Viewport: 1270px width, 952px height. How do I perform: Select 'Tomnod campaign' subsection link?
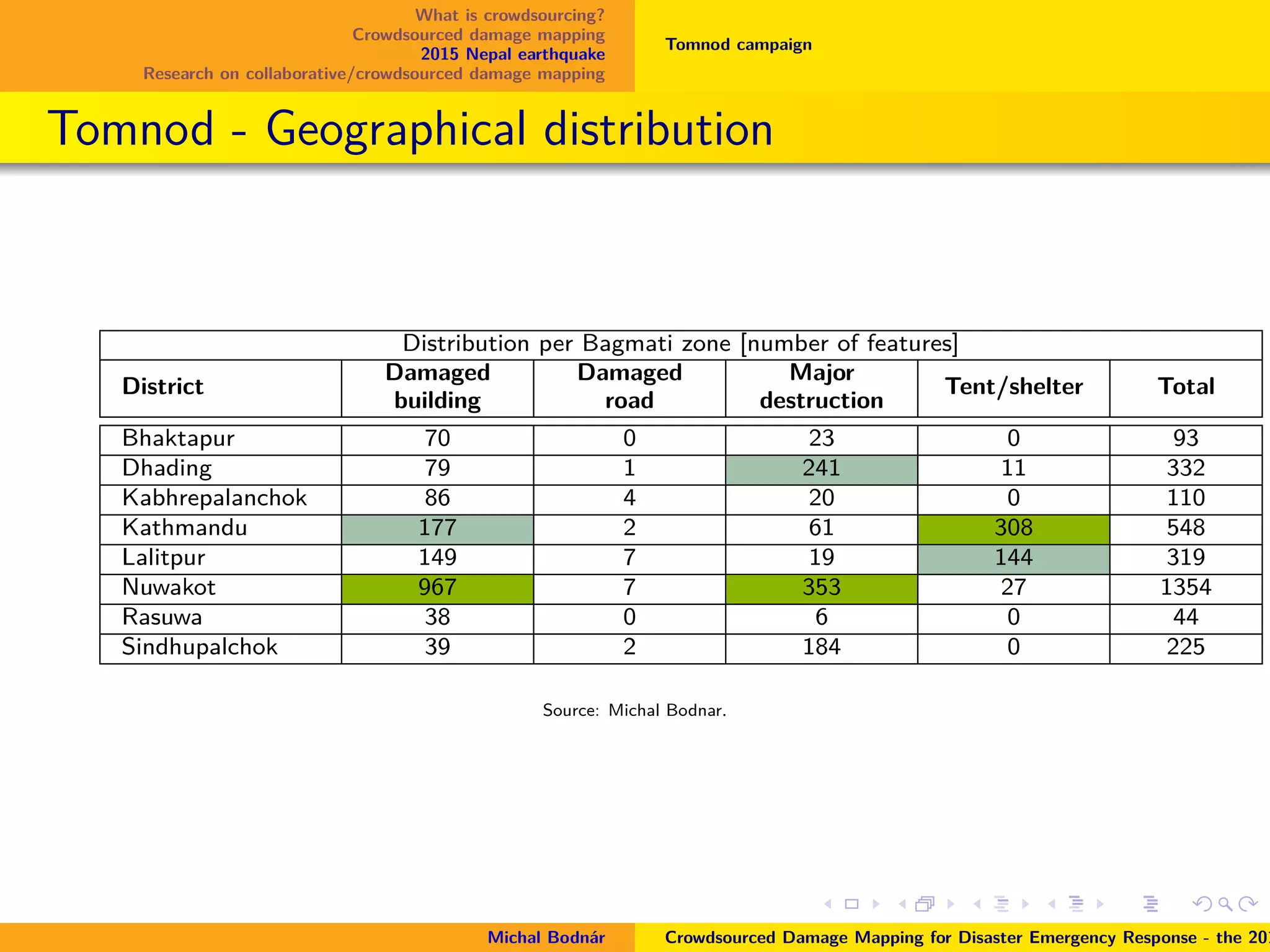(x=739, y=45)
